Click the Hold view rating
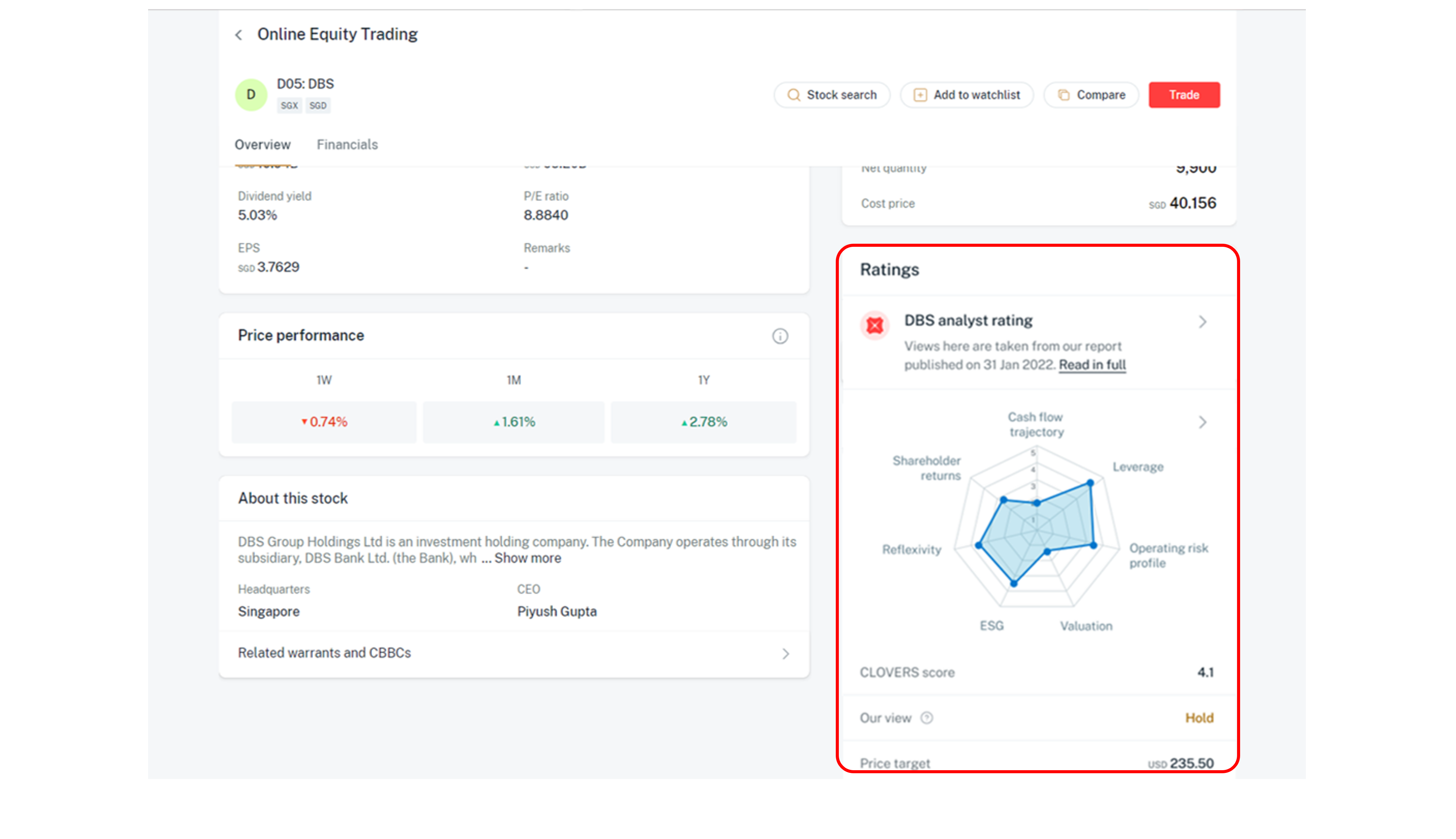The image size is (1456, 839). pos(1199,718)
